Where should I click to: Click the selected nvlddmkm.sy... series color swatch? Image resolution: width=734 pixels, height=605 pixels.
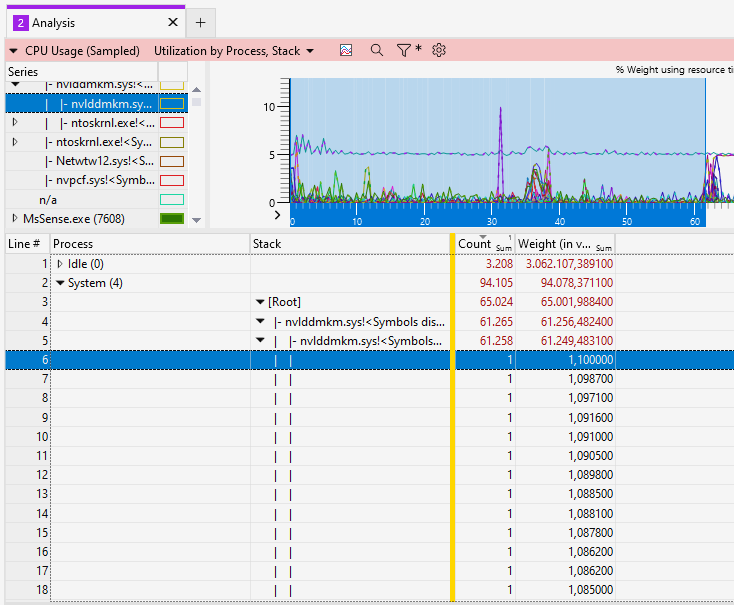(x=172, y=104)
